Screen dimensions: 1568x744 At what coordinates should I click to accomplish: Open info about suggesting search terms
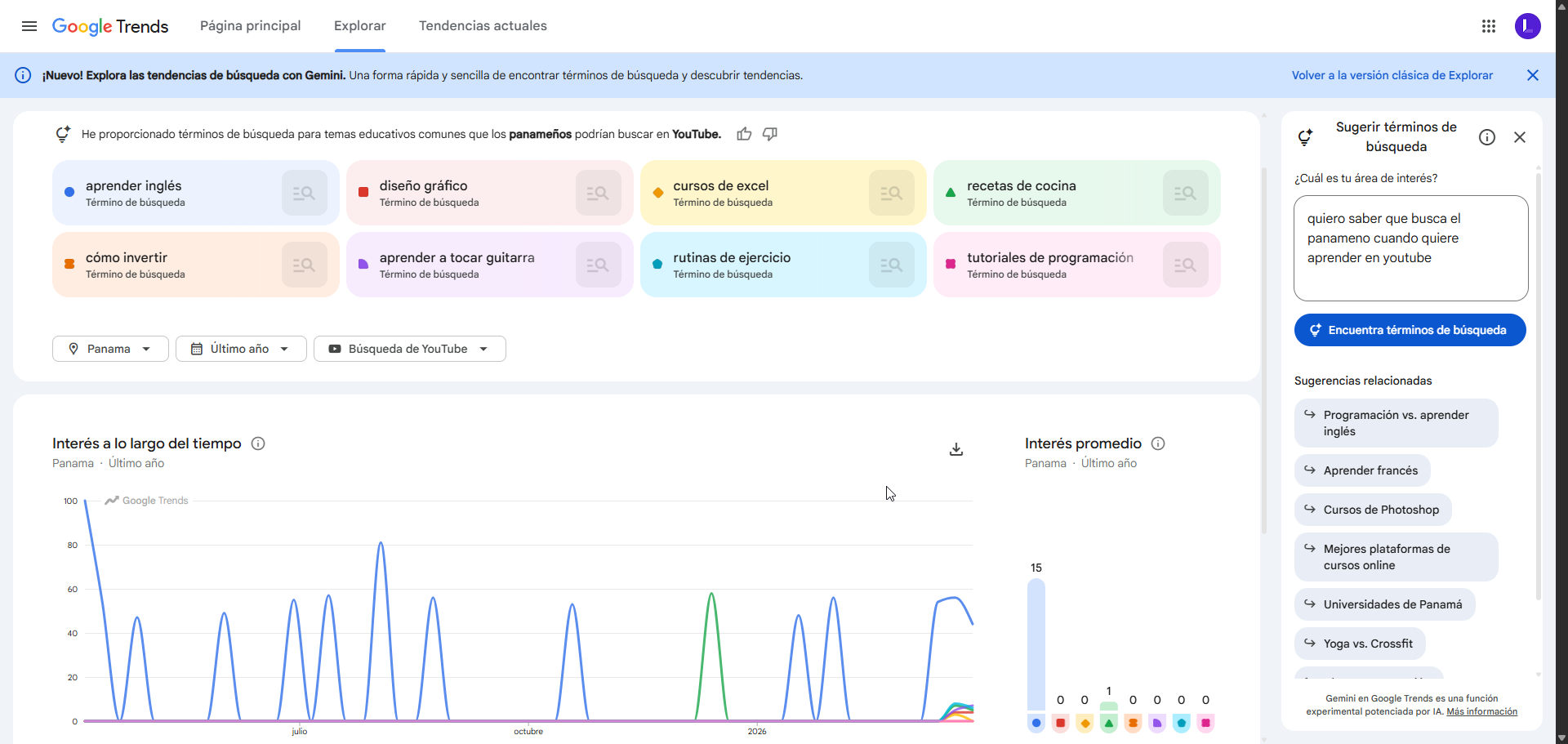pyautogui.click(x=1487, y=137)
